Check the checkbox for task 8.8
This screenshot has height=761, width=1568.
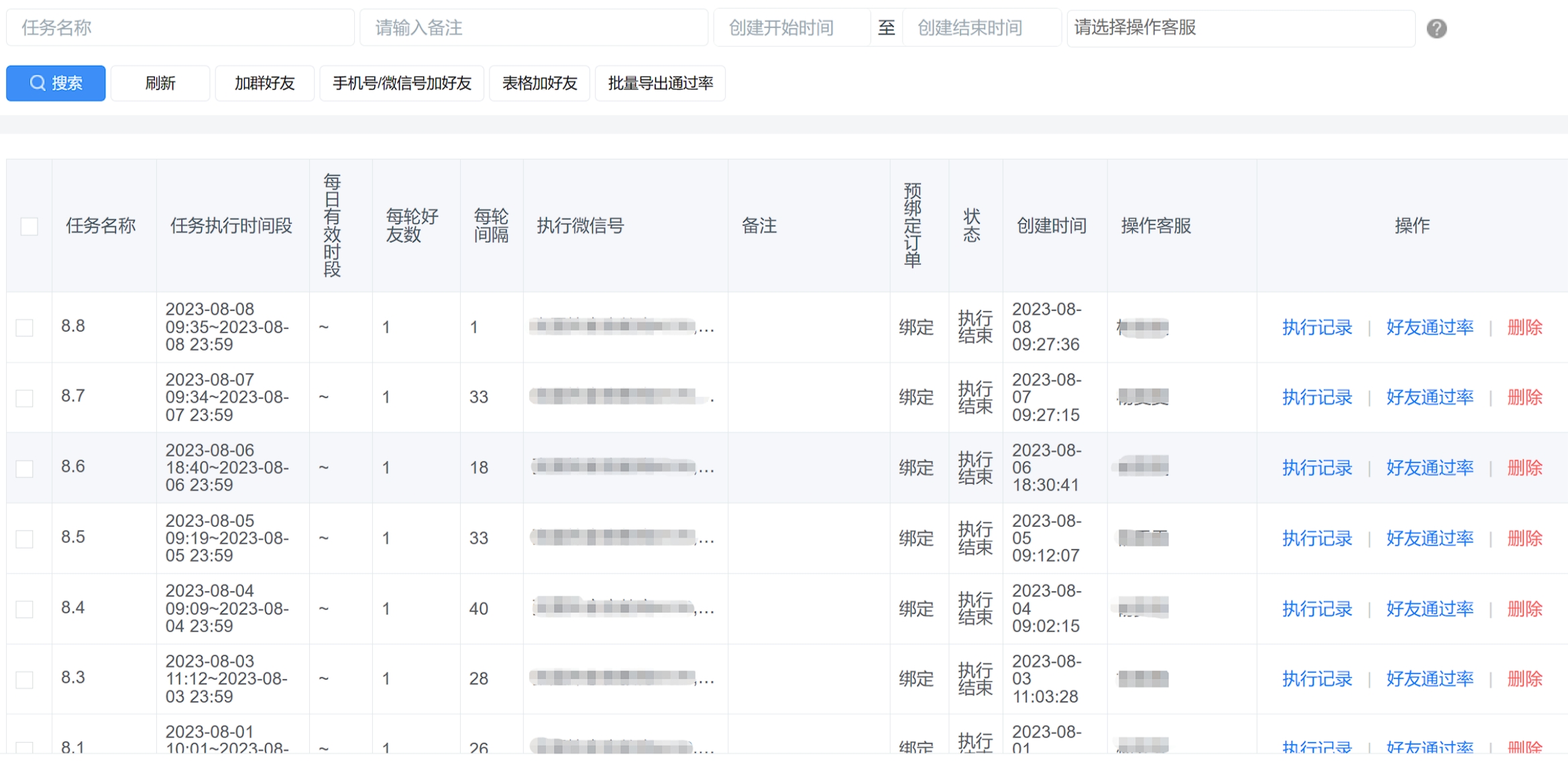point(25,328)
